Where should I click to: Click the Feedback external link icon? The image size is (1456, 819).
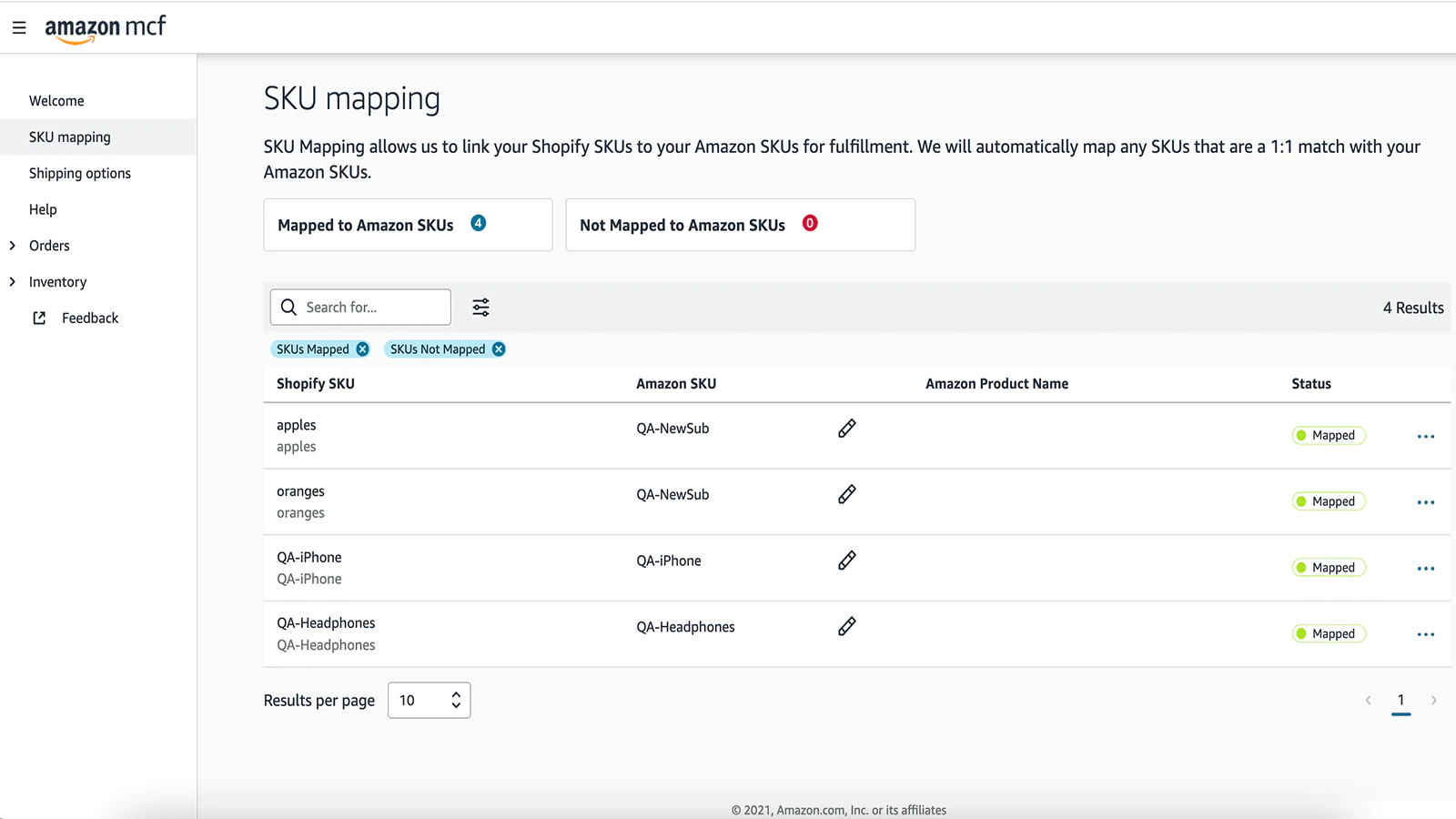[39, 318]
